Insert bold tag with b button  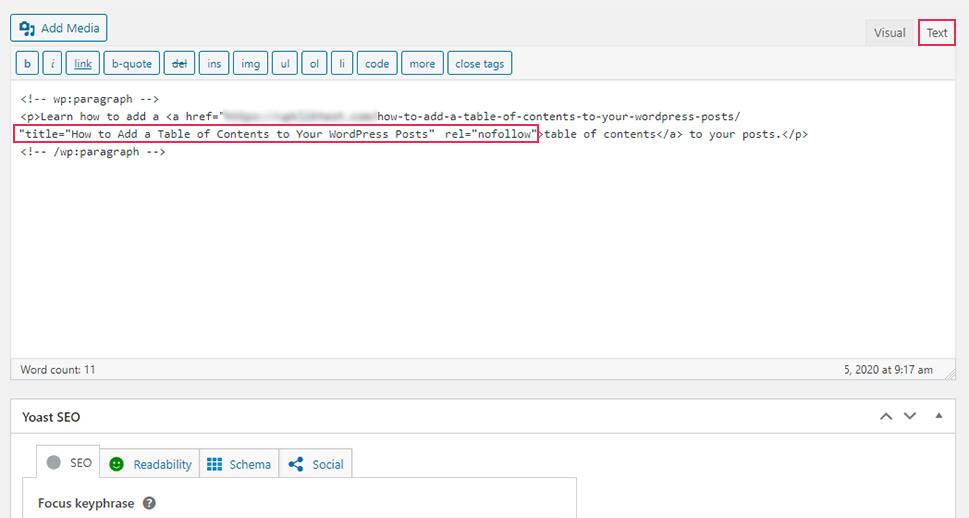pos(27,64)
